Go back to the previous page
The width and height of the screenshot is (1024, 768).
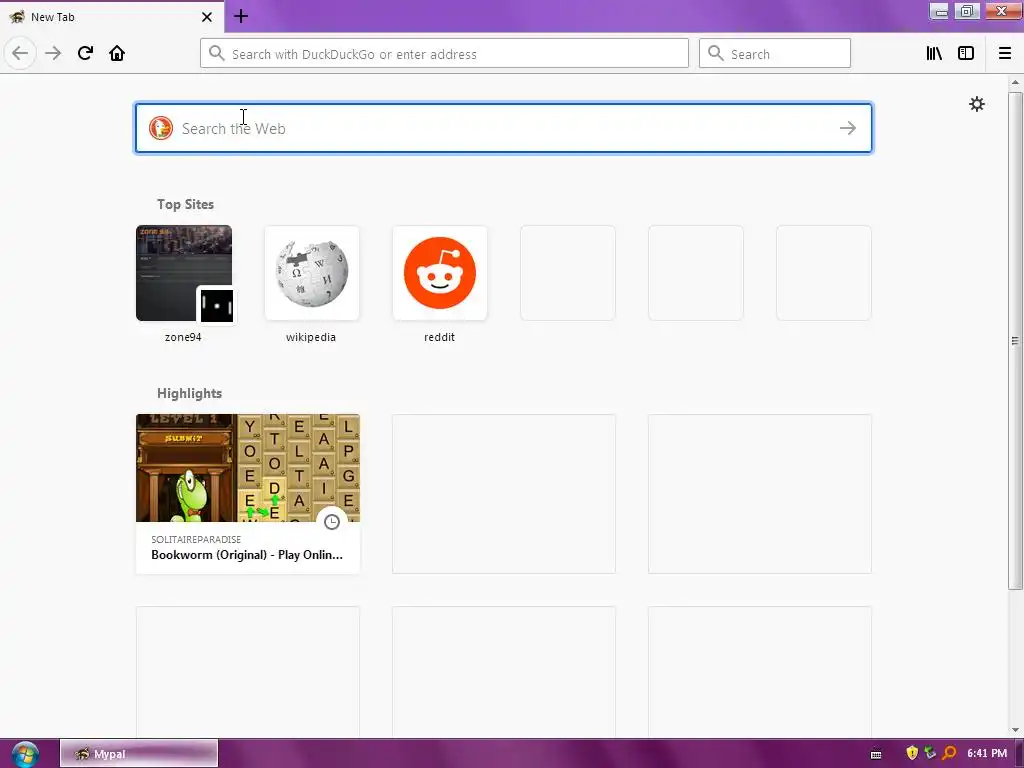coord(20,53)
